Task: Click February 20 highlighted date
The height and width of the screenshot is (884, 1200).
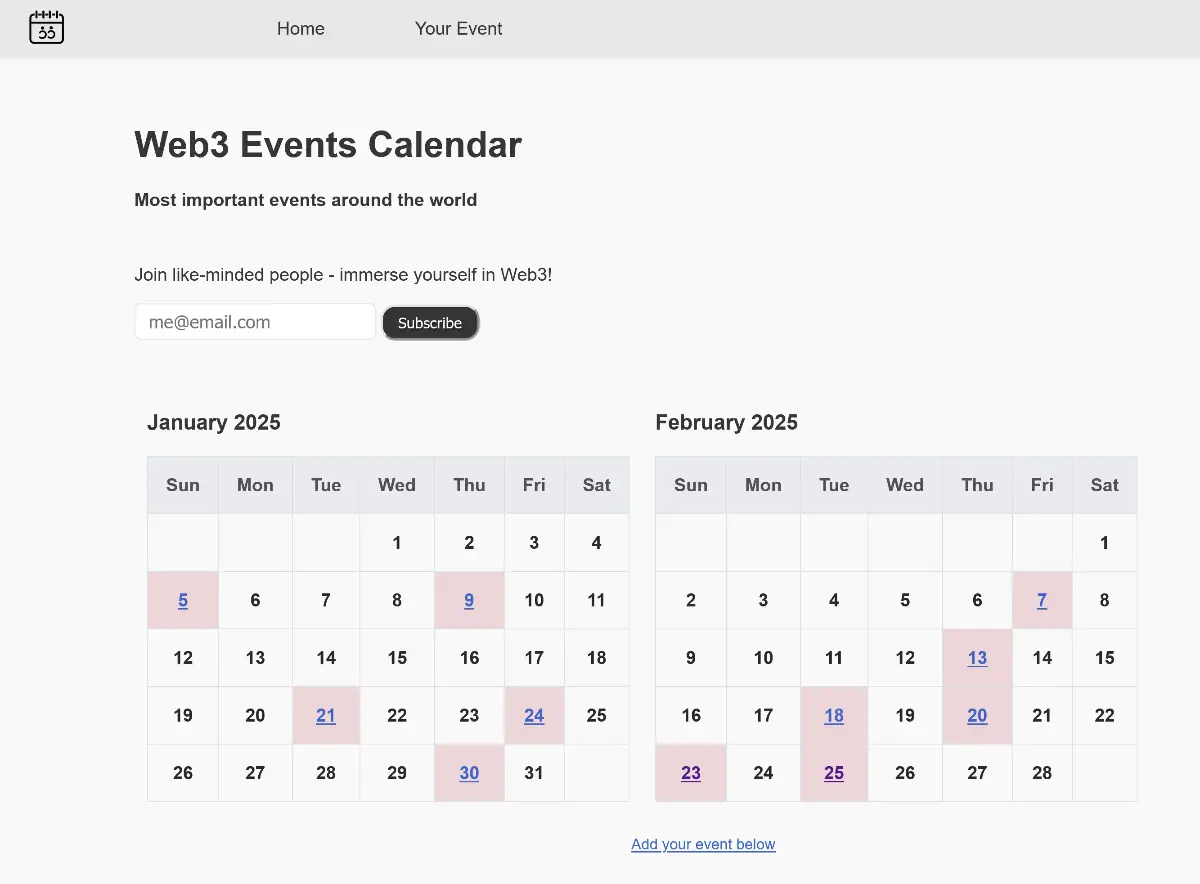Action: (977, 715)
